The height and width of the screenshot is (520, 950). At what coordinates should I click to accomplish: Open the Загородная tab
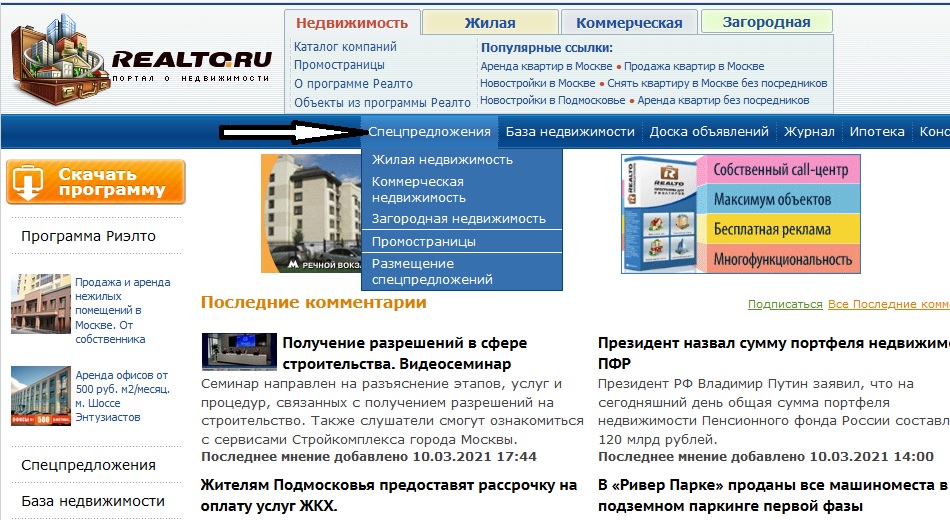click(x=766, y=22)
